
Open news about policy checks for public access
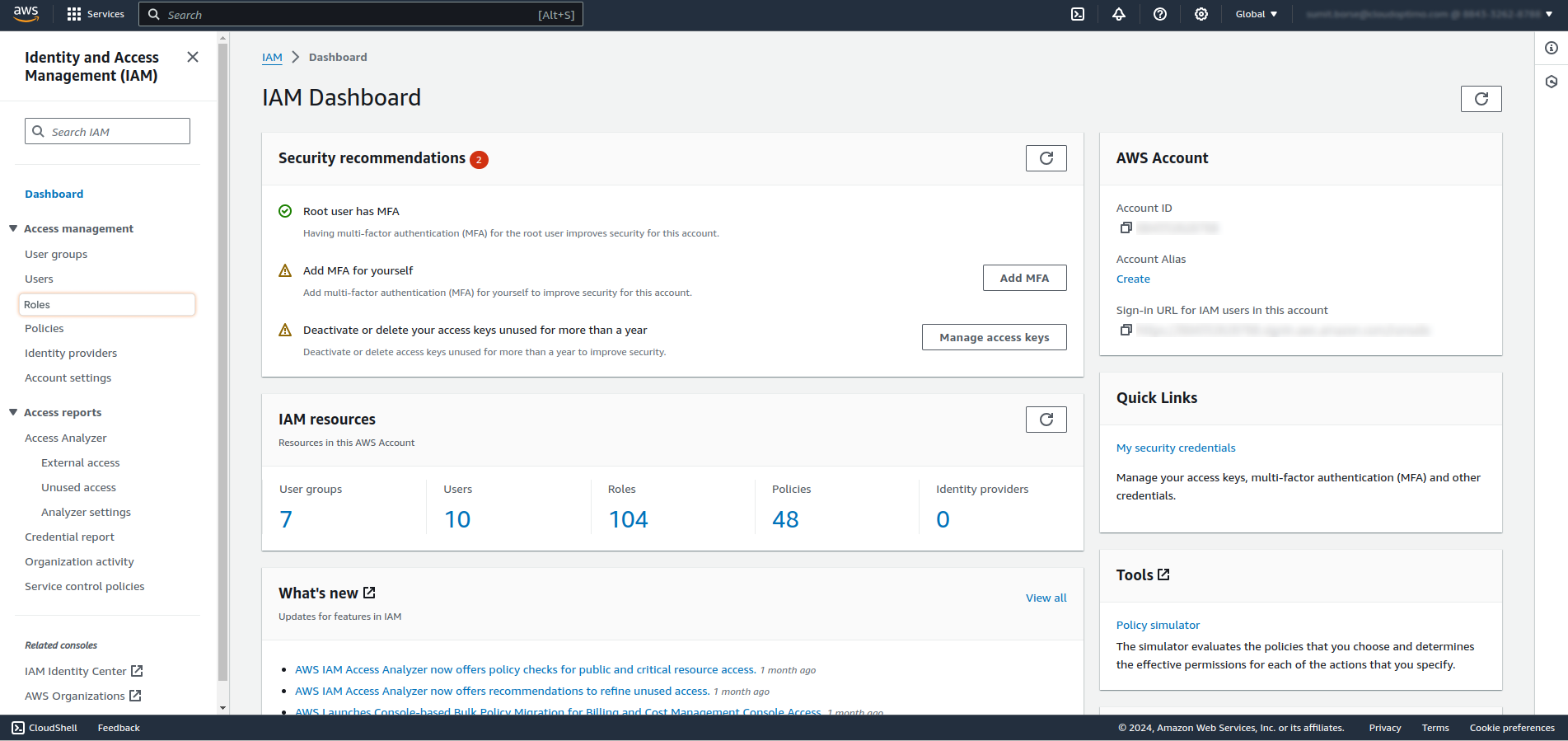pos(526,669)
